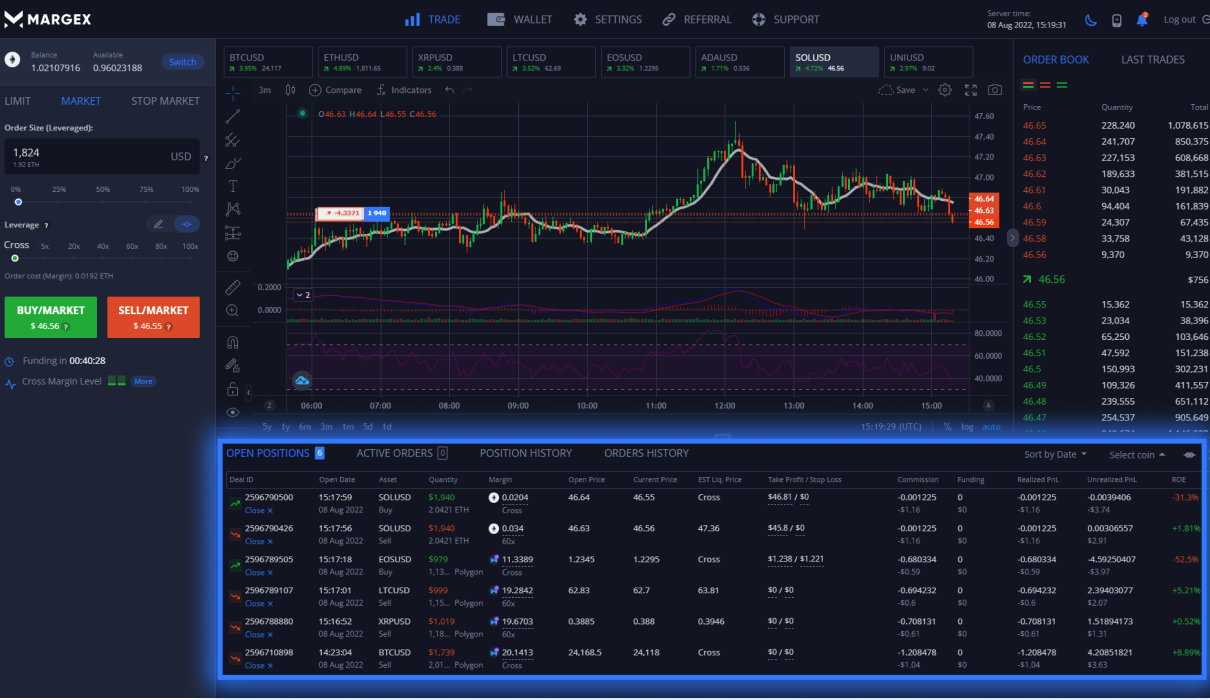
Task: Open the Indicators menu
Action: point(404,90)
